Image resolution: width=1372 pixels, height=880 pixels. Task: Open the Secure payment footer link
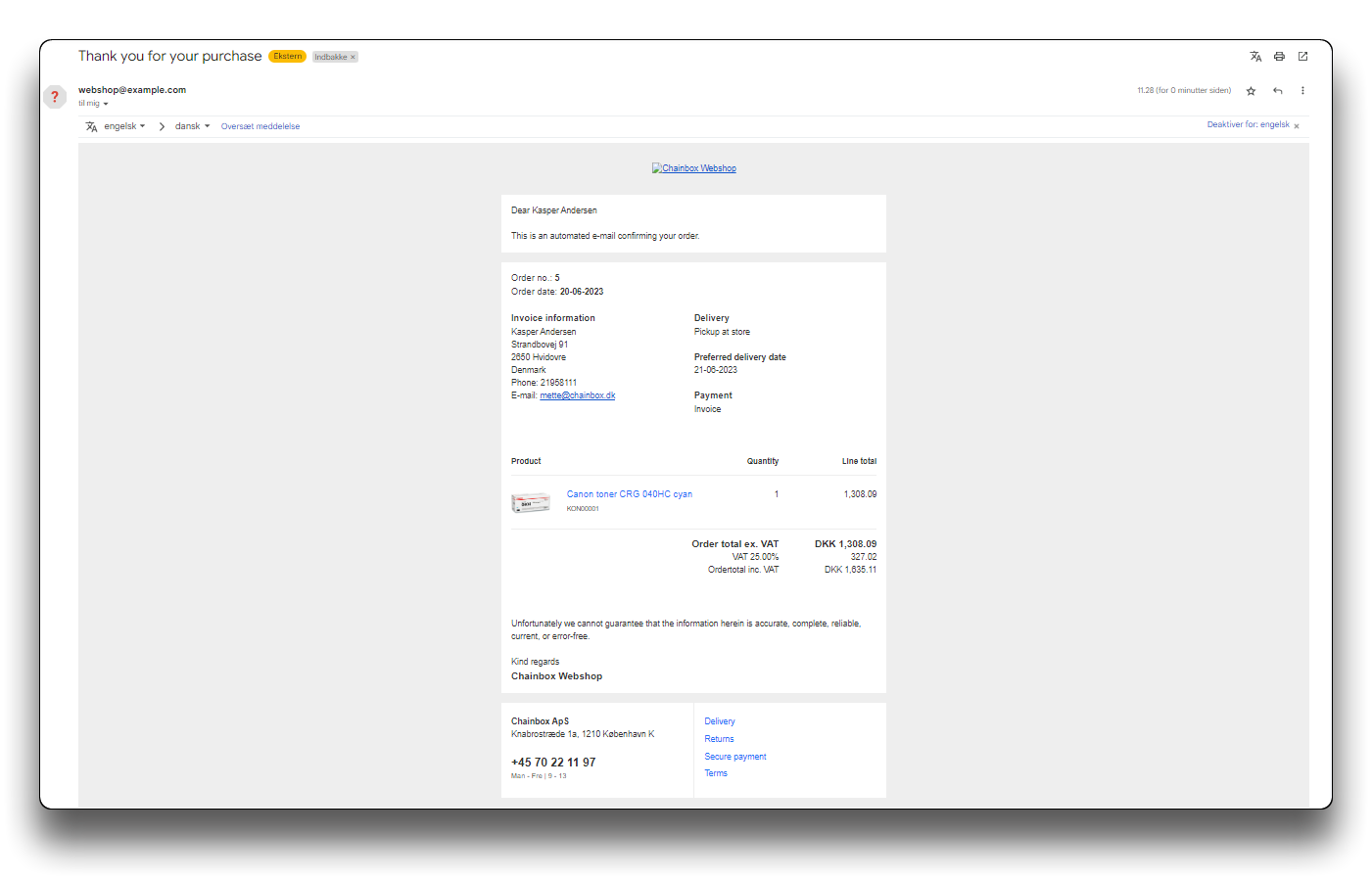coord(734,757)
